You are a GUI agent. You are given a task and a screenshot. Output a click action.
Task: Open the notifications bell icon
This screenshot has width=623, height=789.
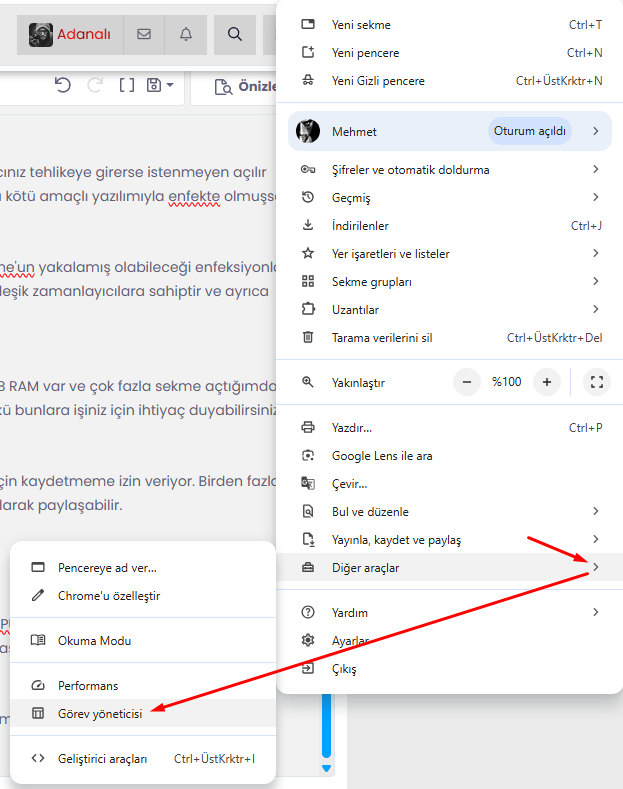[186, 34]
